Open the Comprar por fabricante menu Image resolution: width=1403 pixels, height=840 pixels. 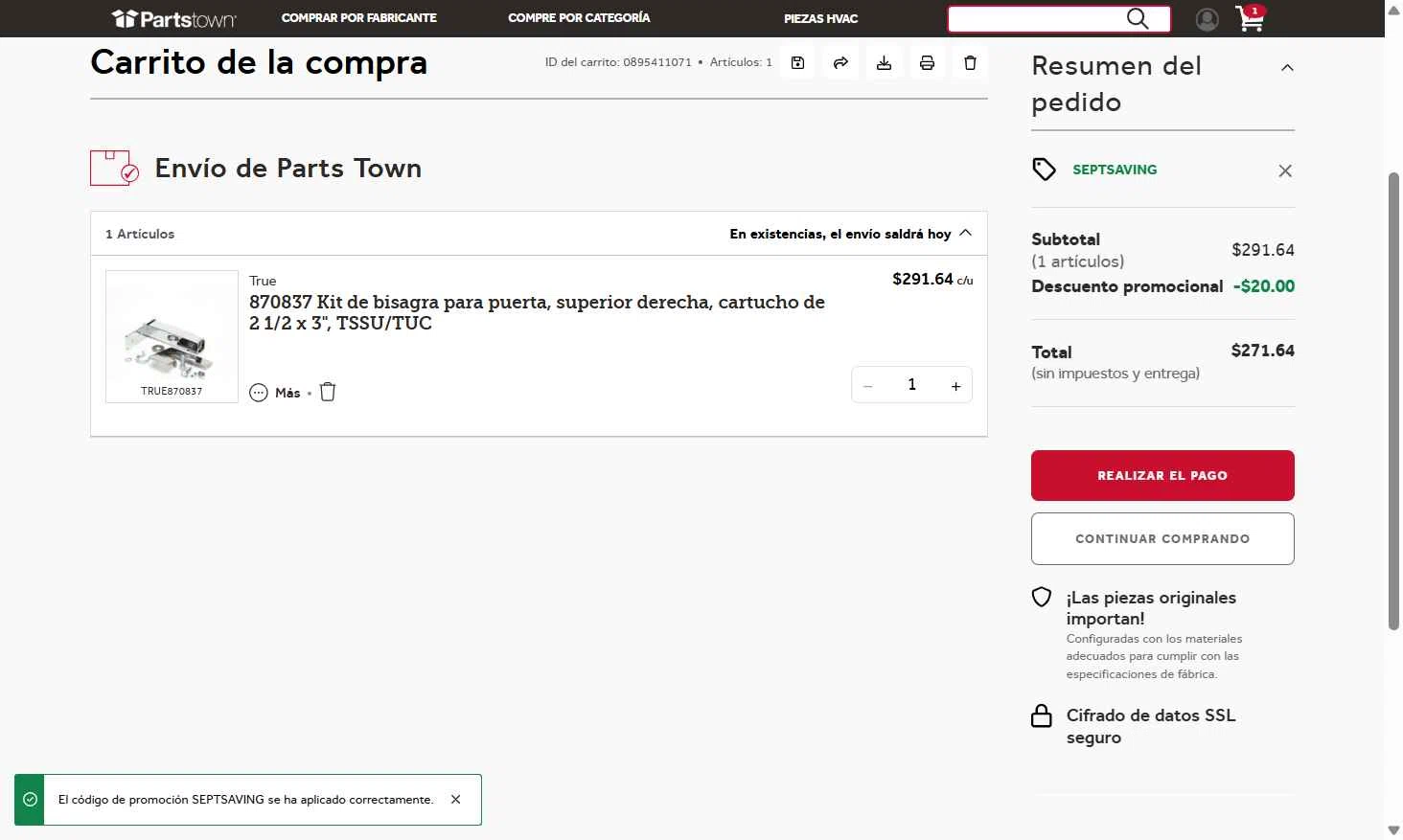(359, 18)
